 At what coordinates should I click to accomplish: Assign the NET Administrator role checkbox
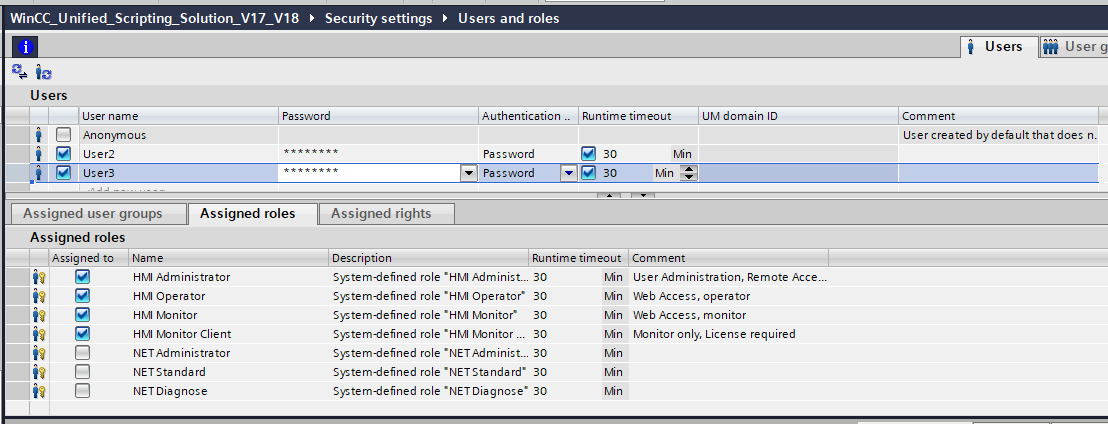[83, 353]
